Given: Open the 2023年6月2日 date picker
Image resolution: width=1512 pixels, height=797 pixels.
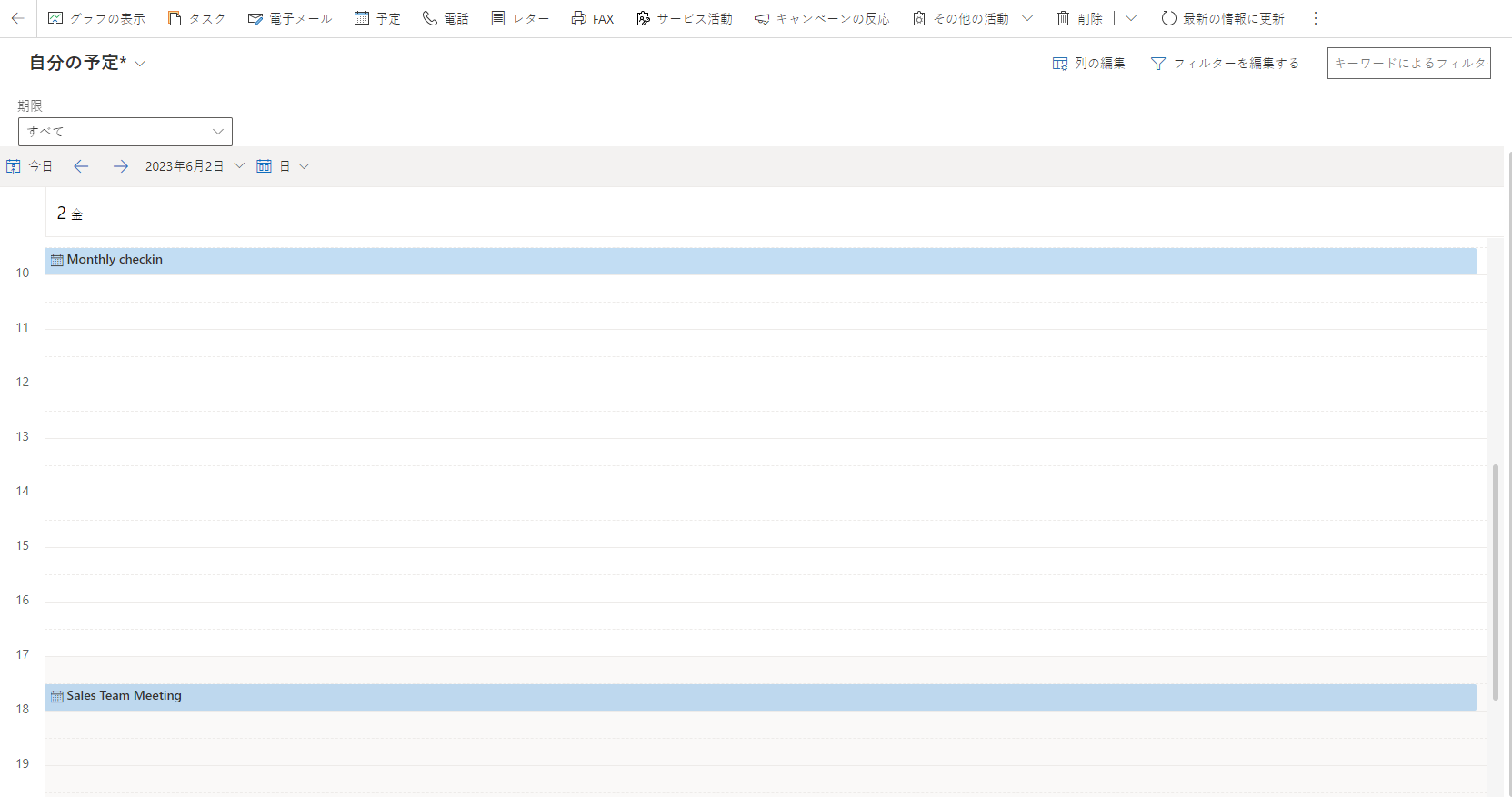Looking at the screenshot, I should pos(195,166).
